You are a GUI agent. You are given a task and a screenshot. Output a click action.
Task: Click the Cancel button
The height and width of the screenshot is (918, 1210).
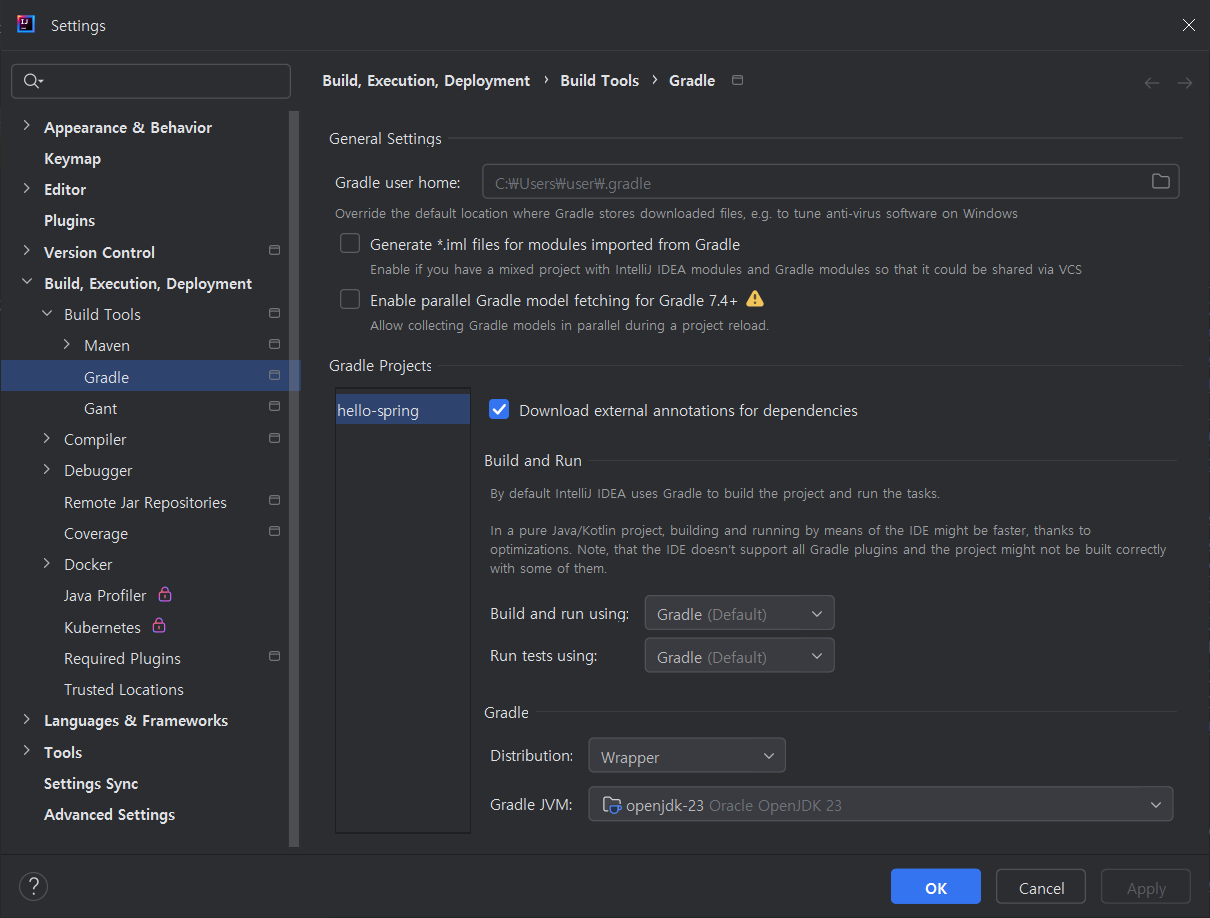1041,887
